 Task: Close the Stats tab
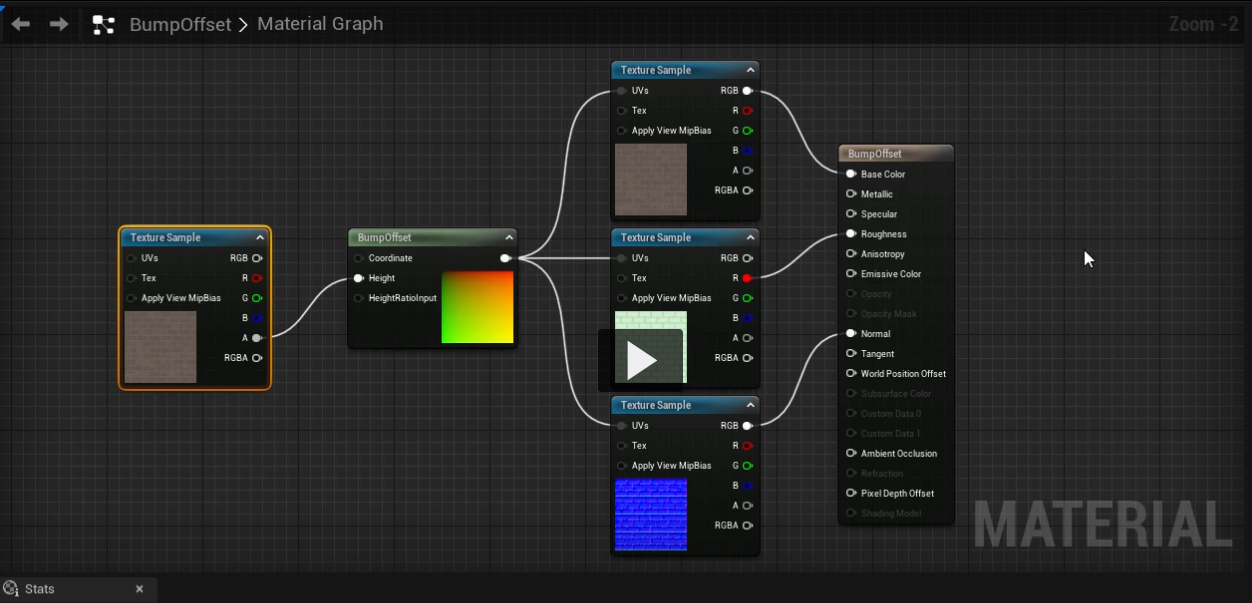pyautogui.click(x=140, y=589)
